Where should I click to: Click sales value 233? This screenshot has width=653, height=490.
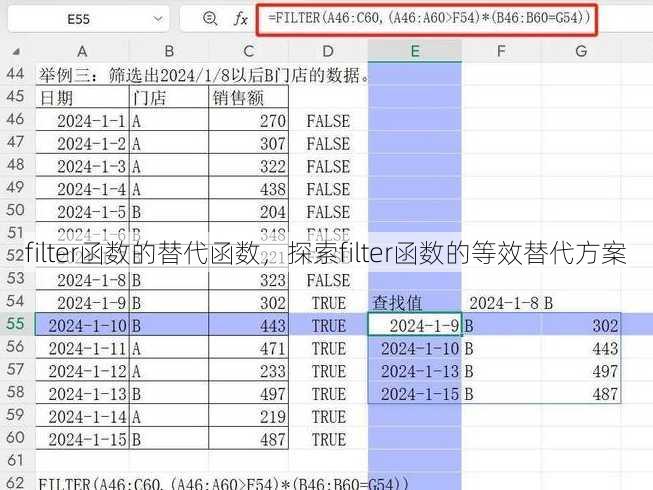click(249, 371)
